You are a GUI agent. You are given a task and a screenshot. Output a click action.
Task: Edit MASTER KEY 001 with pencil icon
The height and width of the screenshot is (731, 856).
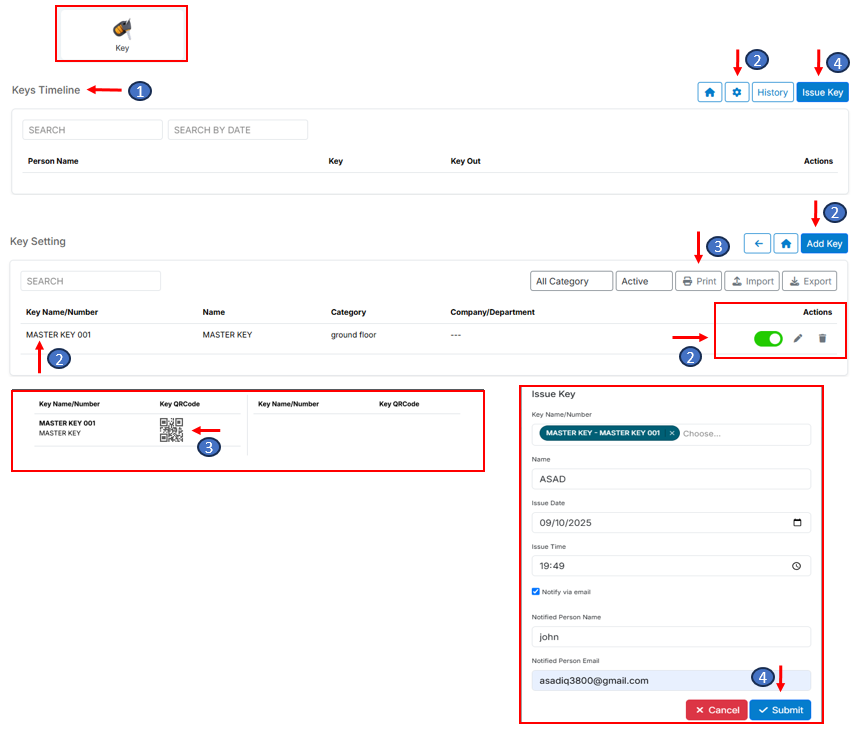point(798,339)
